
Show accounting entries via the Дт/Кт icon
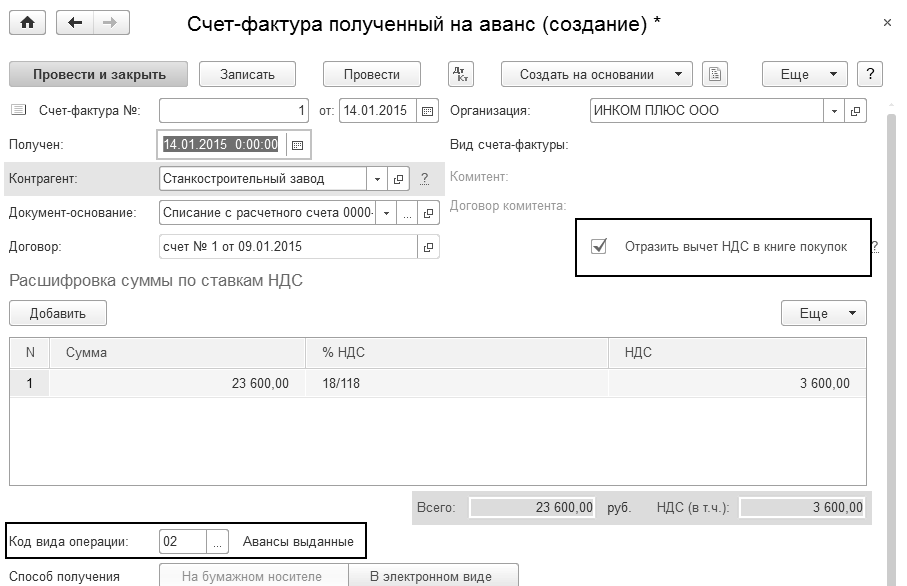pyautogui.click(x=460, y=74)
